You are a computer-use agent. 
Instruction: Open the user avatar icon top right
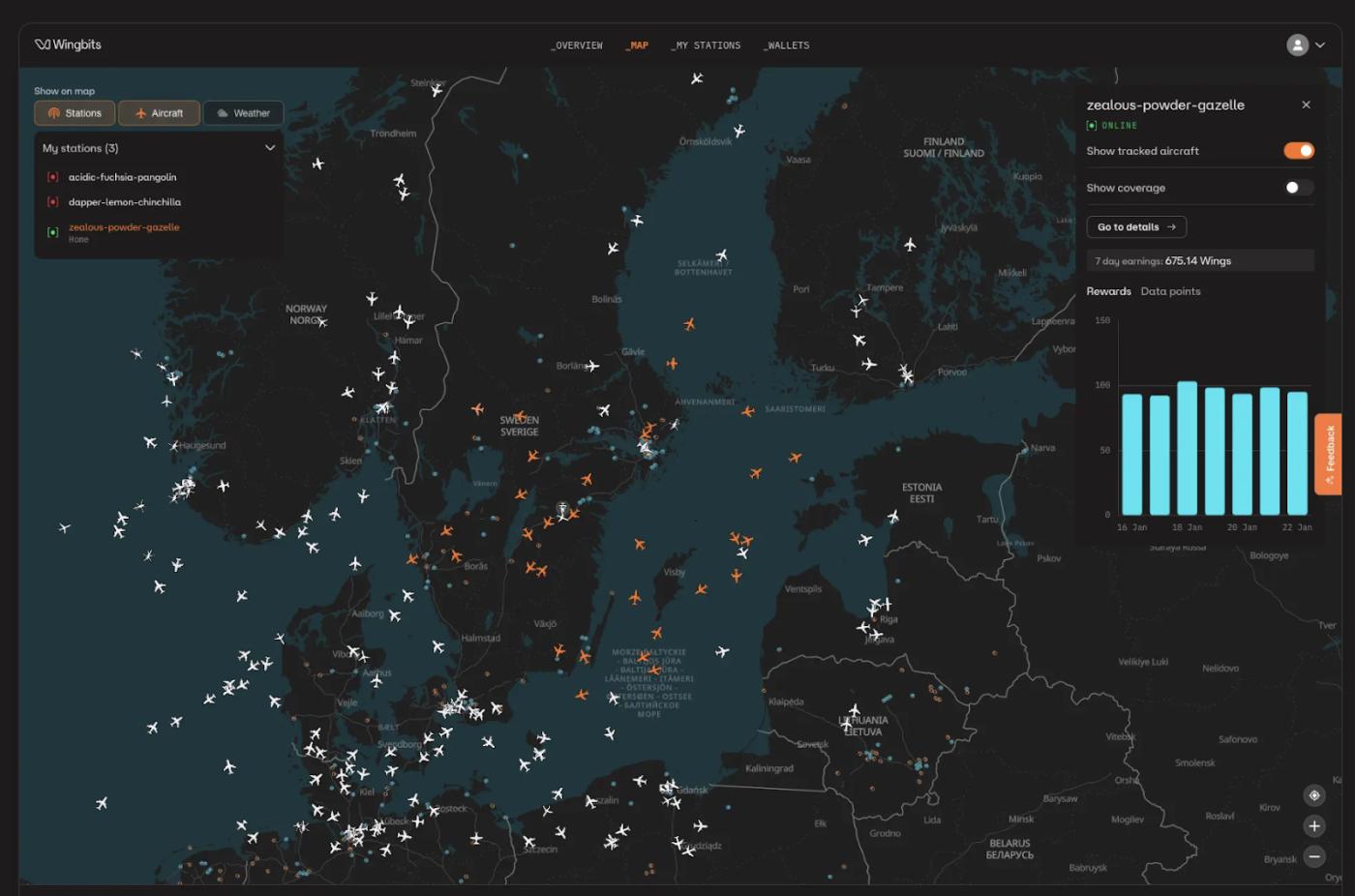(x=1297, y=45)
